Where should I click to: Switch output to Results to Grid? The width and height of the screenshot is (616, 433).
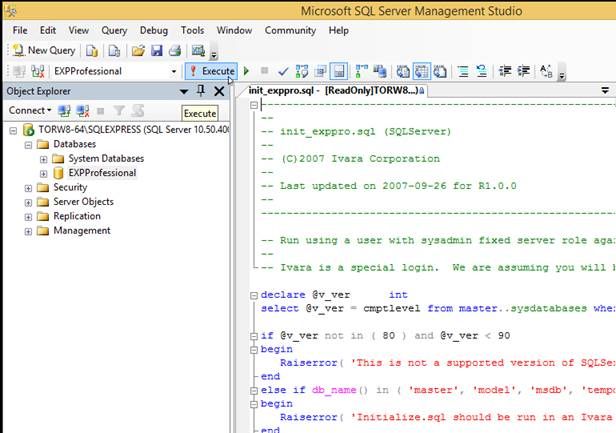421,71
